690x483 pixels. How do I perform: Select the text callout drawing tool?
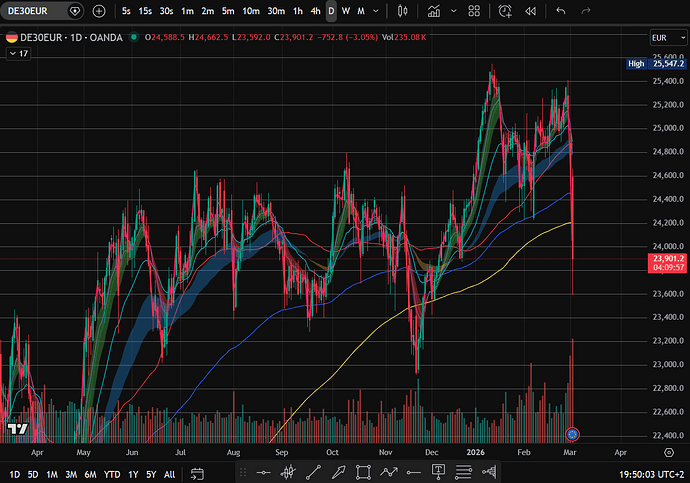coord(438,472)
